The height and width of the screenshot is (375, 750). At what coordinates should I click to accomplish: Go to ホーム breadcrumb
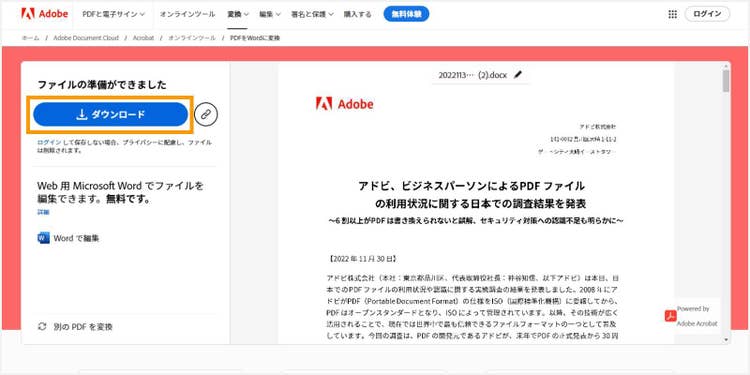tap(30, 38)
